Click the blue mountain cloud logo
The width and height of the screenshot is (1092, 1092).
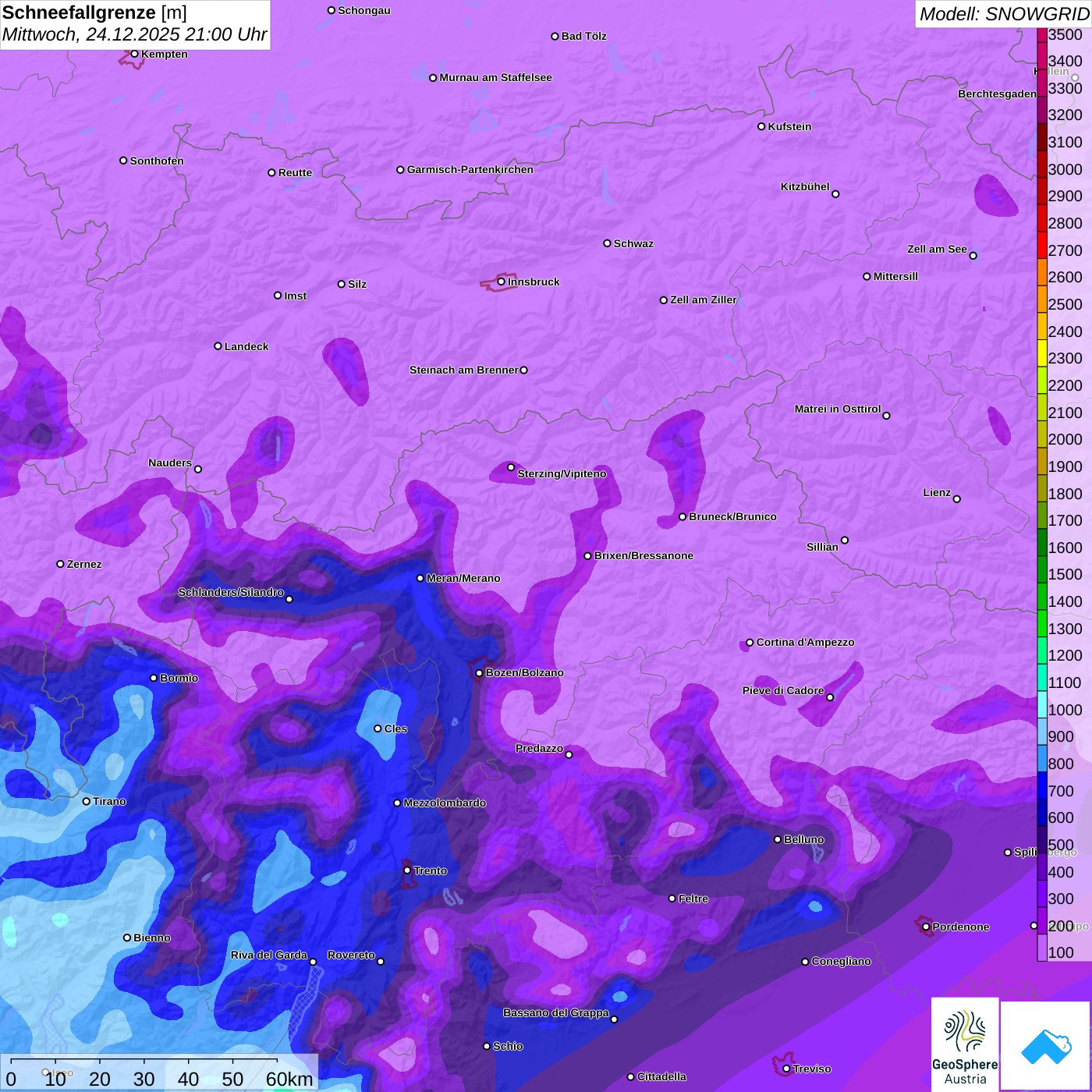pyautogui.click(x=1045, y=1045)
